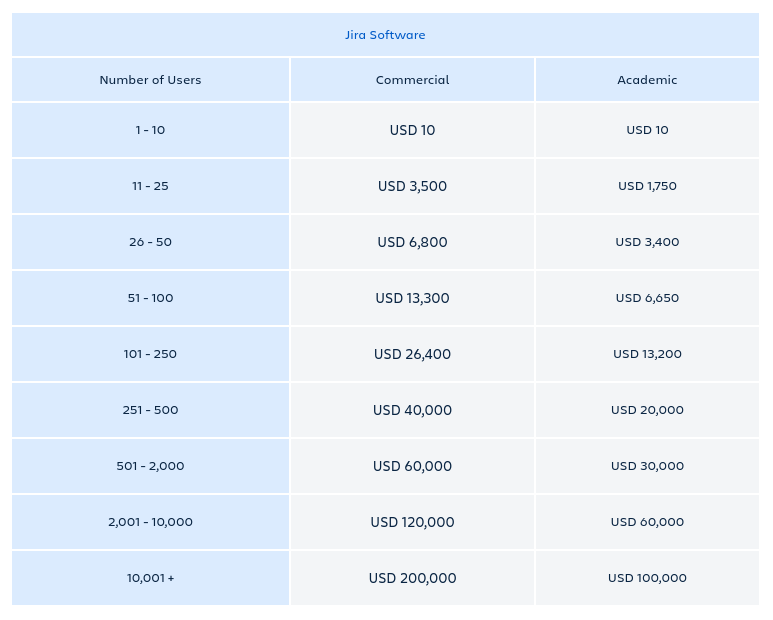Click the Jira Software header link
Viewport: 773px width, 620px height.
click(x=385, y=35)
